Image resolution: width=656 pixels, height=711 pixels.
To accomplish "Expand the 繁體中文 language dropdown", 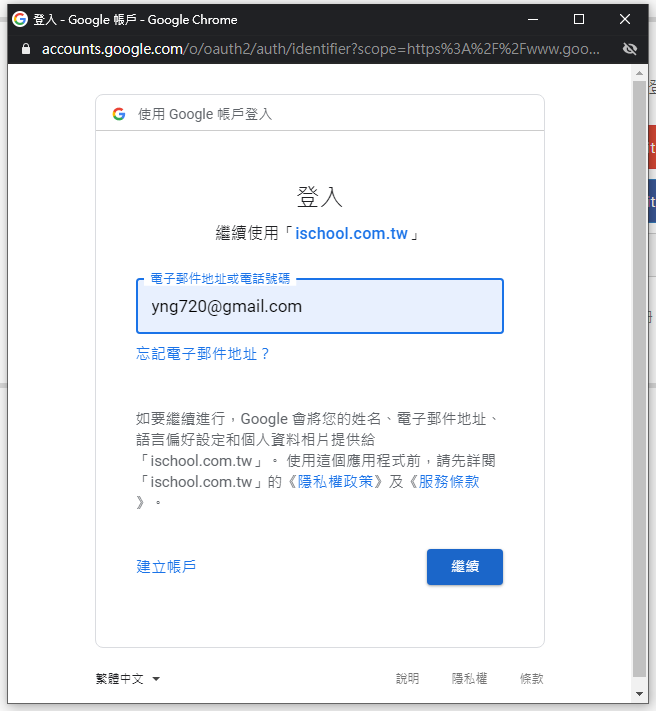I will click(128, 679).
